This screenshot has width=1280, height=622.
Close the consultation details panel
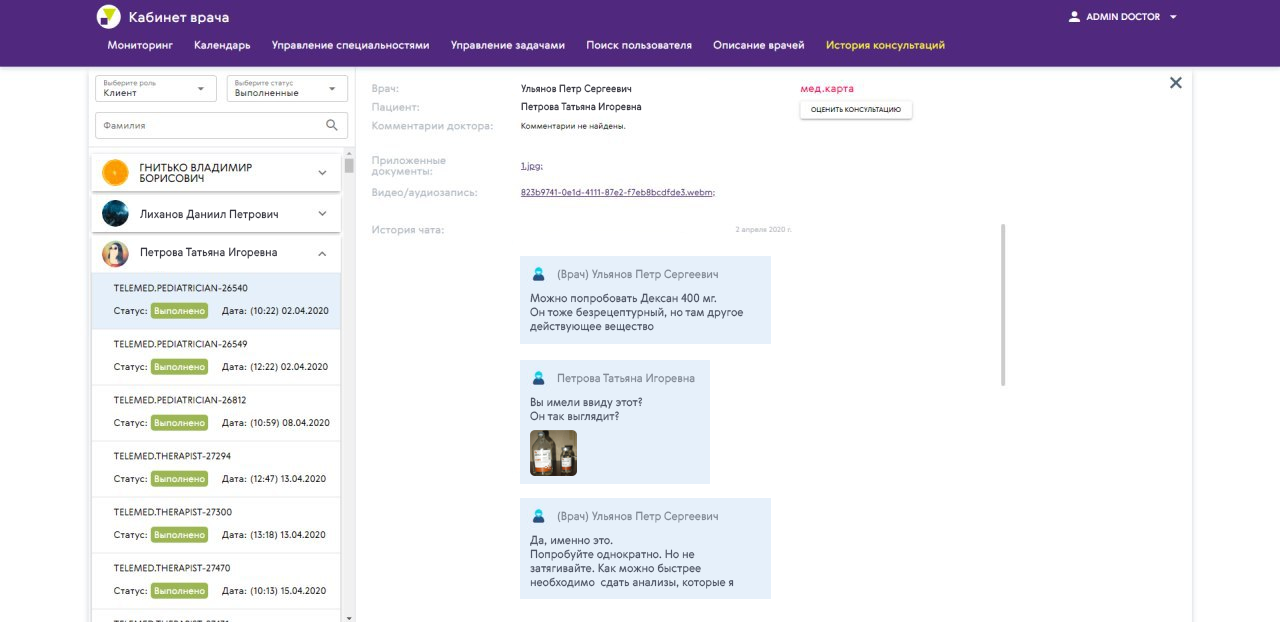coord(1176,83)
